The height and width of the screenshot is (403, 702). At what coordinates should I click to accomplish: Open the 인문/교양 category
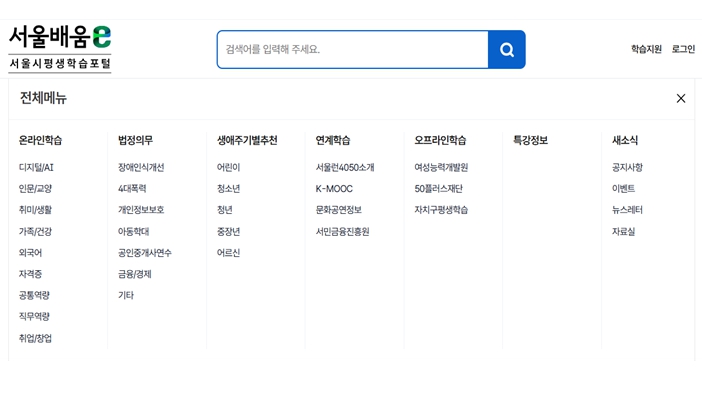click(35, 189)
